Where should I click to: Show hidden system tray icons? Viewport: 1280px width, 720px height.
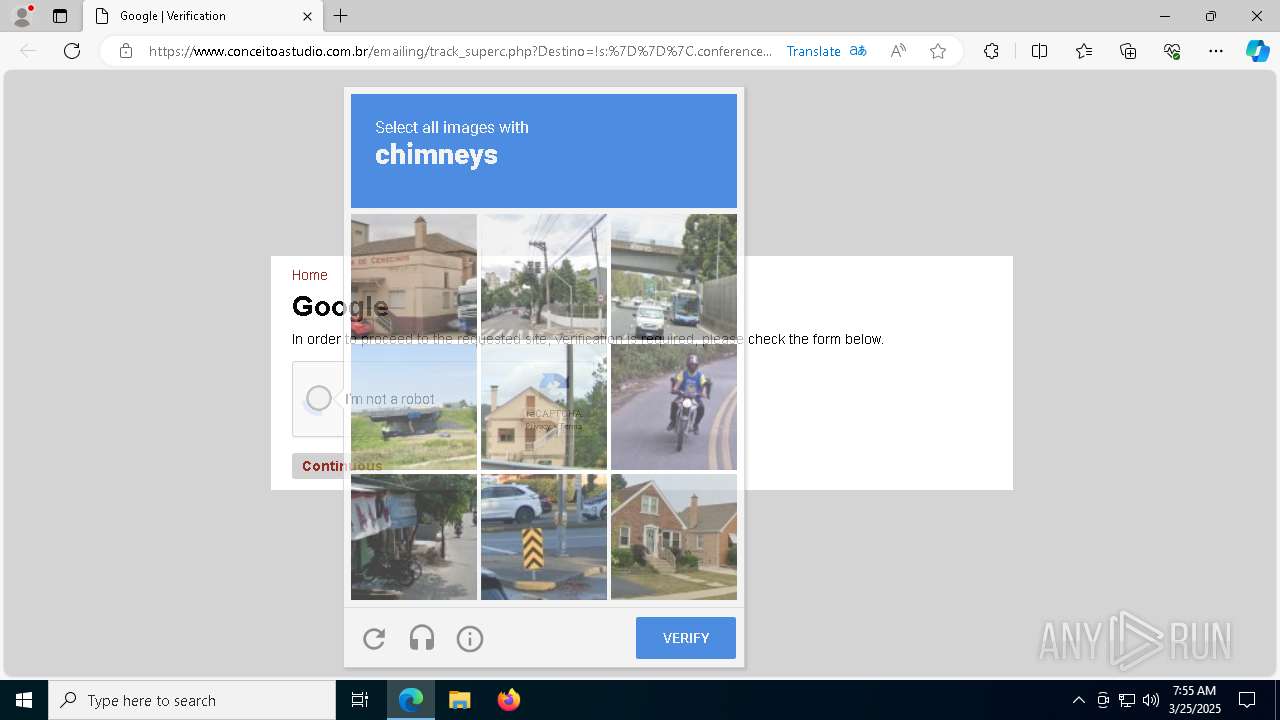tap(1078, 700)
